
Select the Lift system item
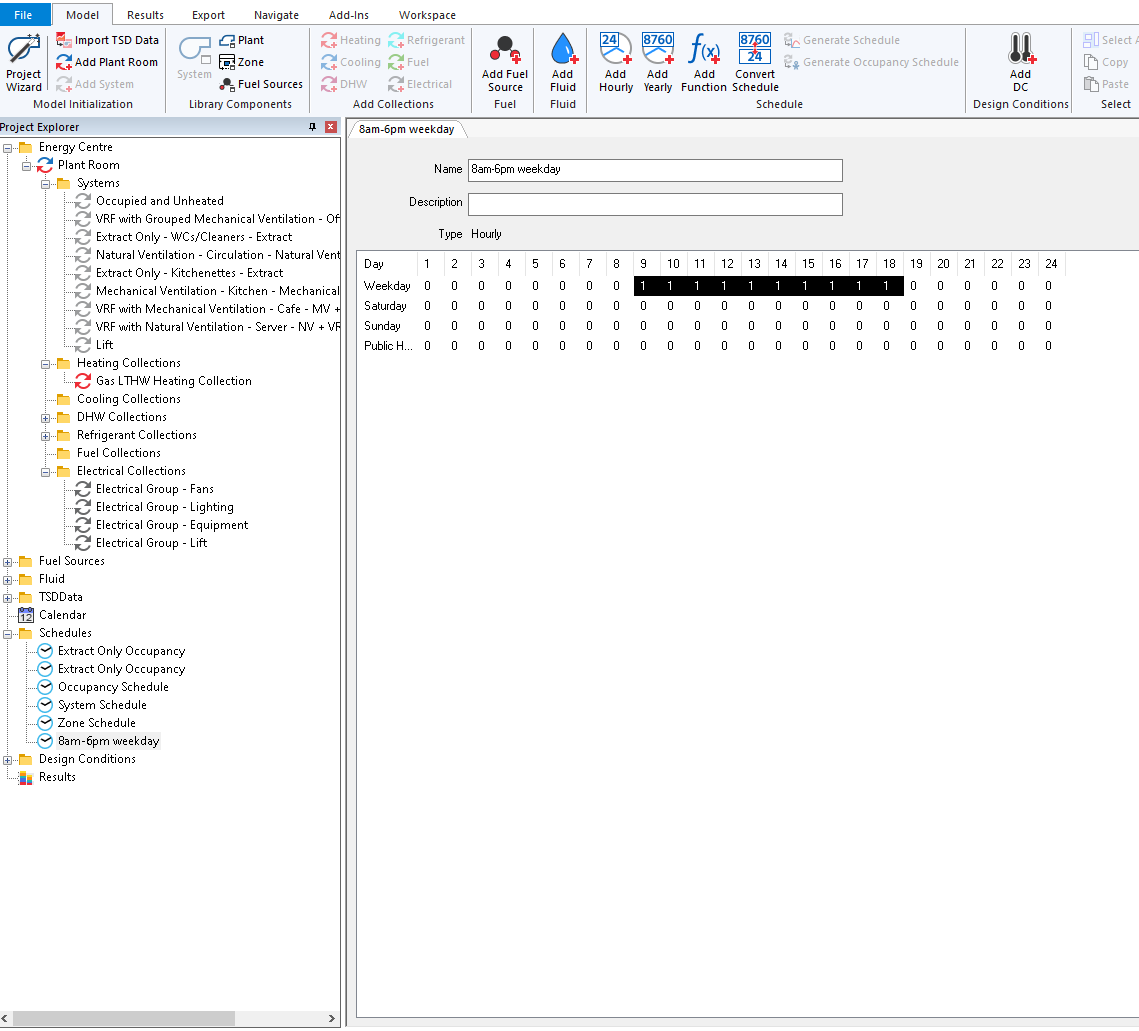pos(105,344)
